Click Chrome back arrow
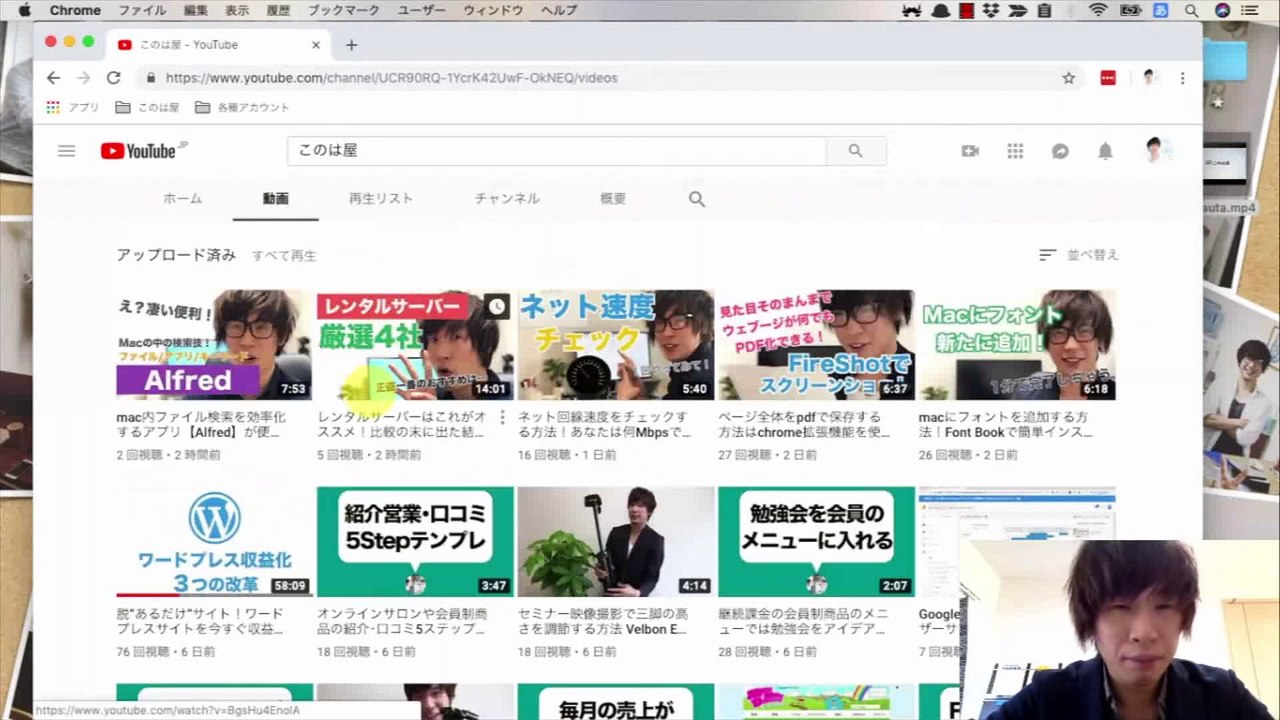Viewport: 1280px width, 720px height. 53,78
